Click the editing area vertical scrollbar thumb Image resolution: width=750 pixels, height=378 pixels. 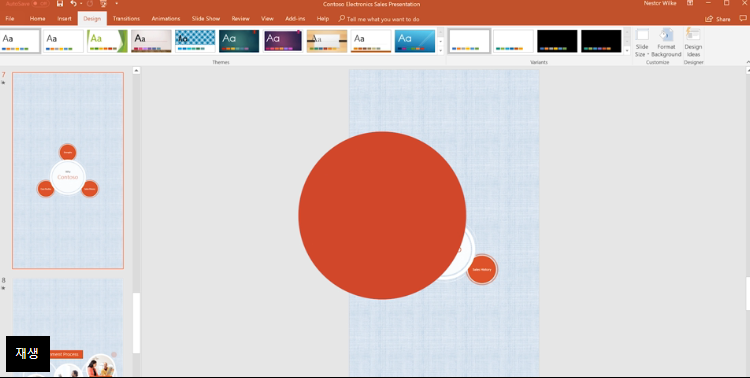[748, 293]
